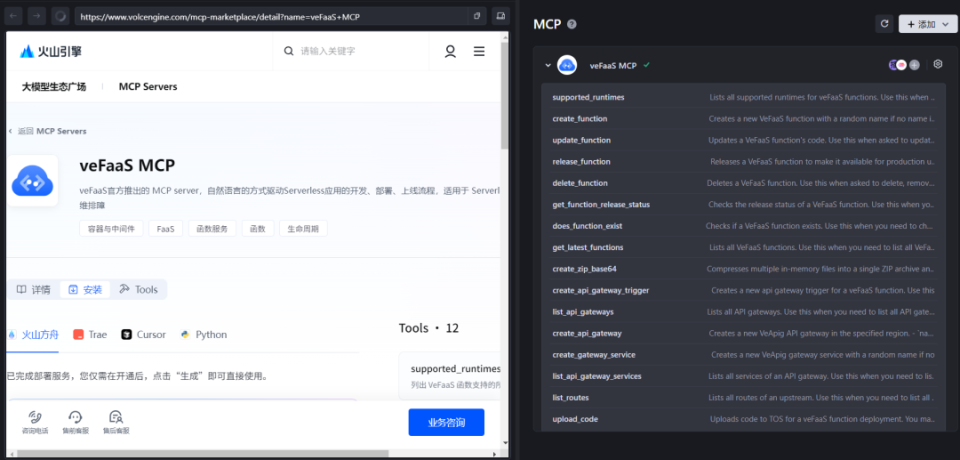
Task: Refresh the MCP server list
Action: pyautogui.click(x=884, y=24)
